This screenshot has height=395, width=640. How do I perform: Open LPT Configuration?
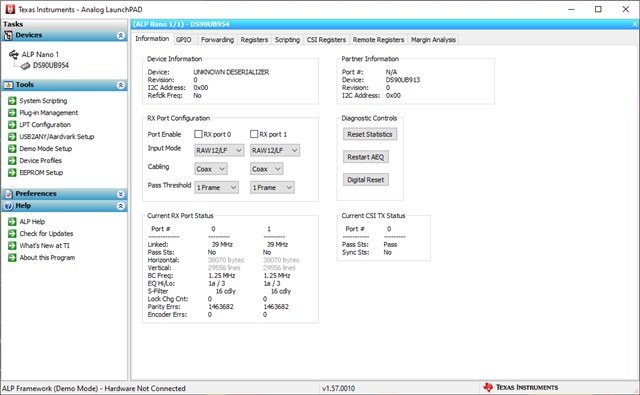(45, 124)
